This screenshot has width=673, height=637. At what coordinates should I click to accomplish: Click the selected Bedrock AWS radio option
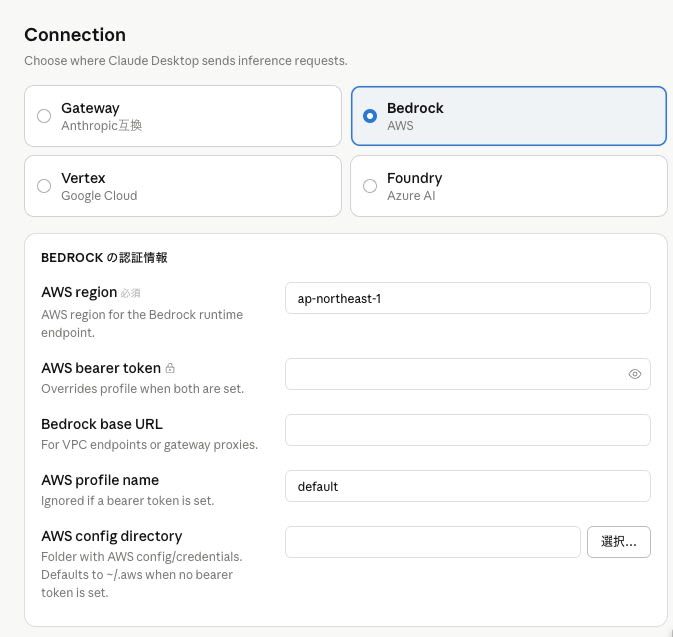(370, 116)
